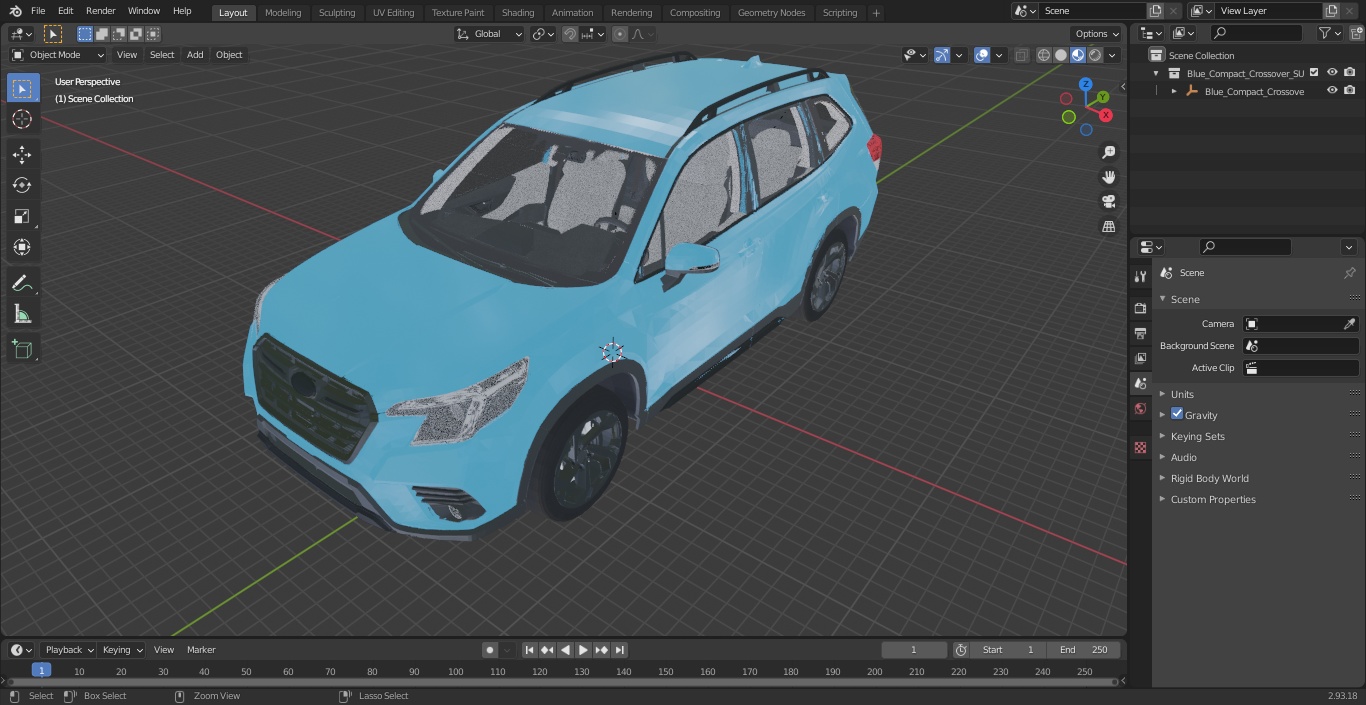The width and height of the screenshot is (1366, 705).
Task: Activate the Scale tool
Action: point(22,216)
